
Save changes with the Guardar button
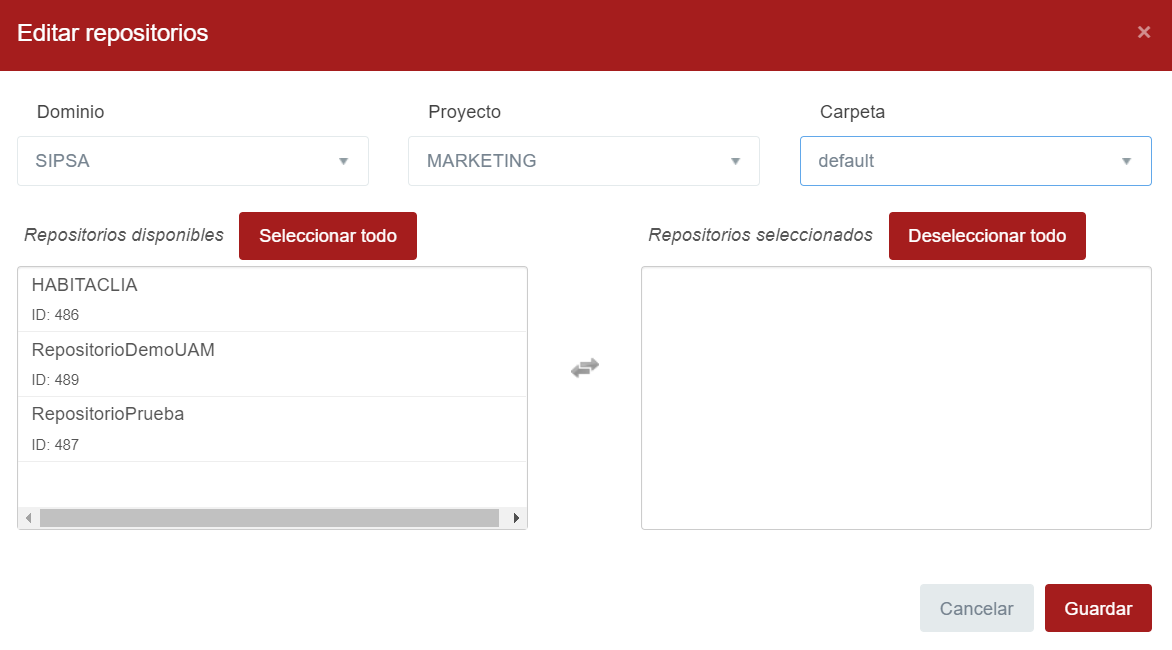point(1098,608)
